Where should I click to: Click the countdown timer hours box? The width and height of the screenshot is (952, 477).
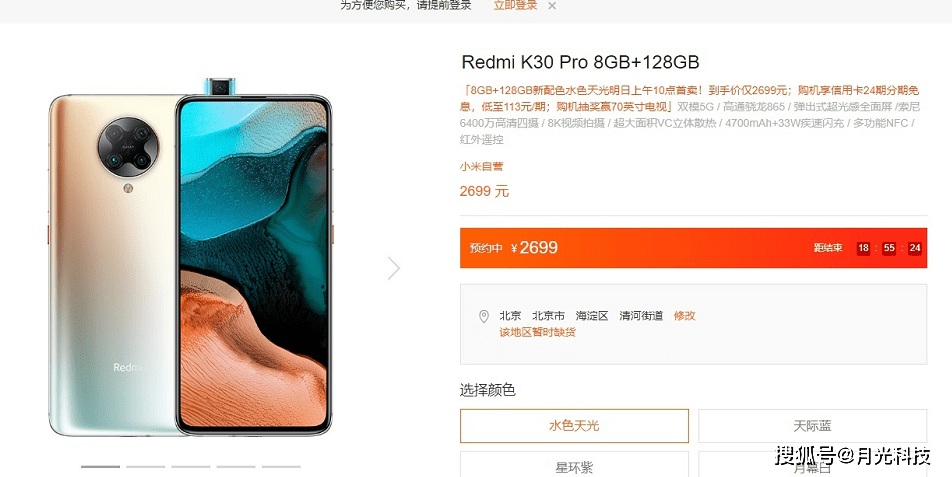coord(863,248)
